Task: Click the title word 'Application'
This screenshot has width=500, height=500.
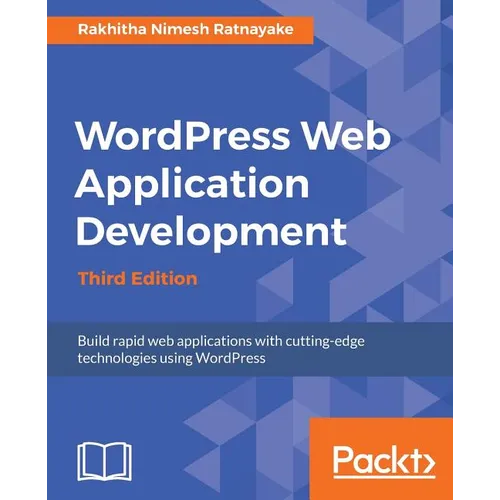Action: coord(192,187)
